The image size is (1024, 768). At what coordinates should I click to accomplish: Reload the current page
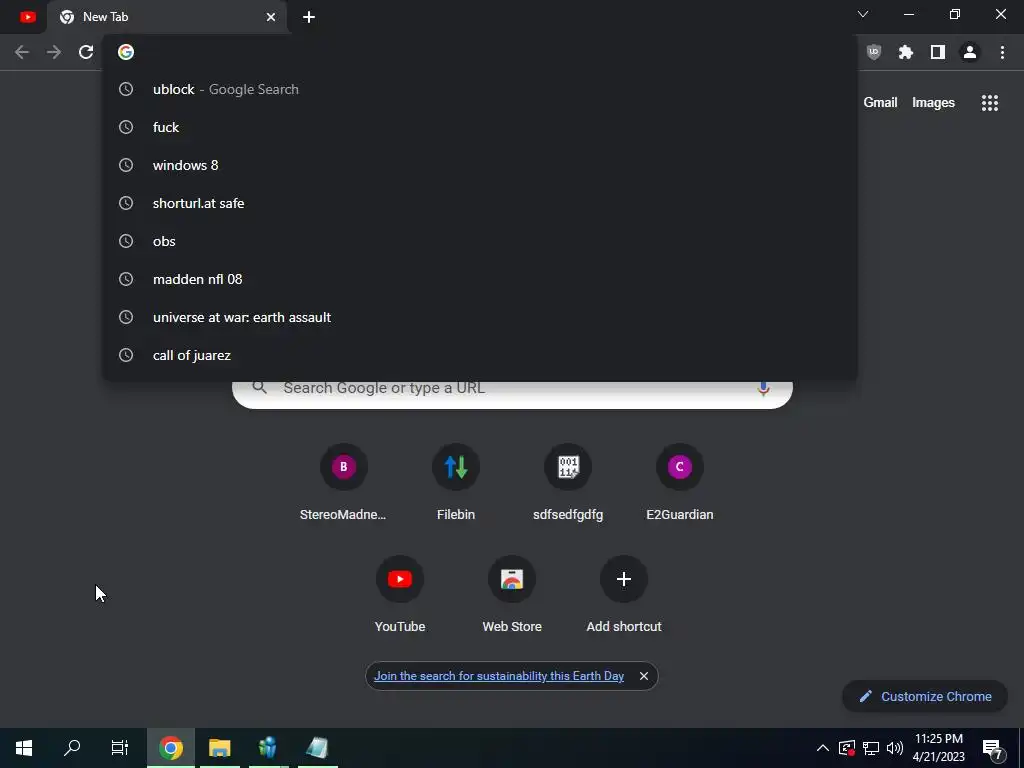coord(86,52)
